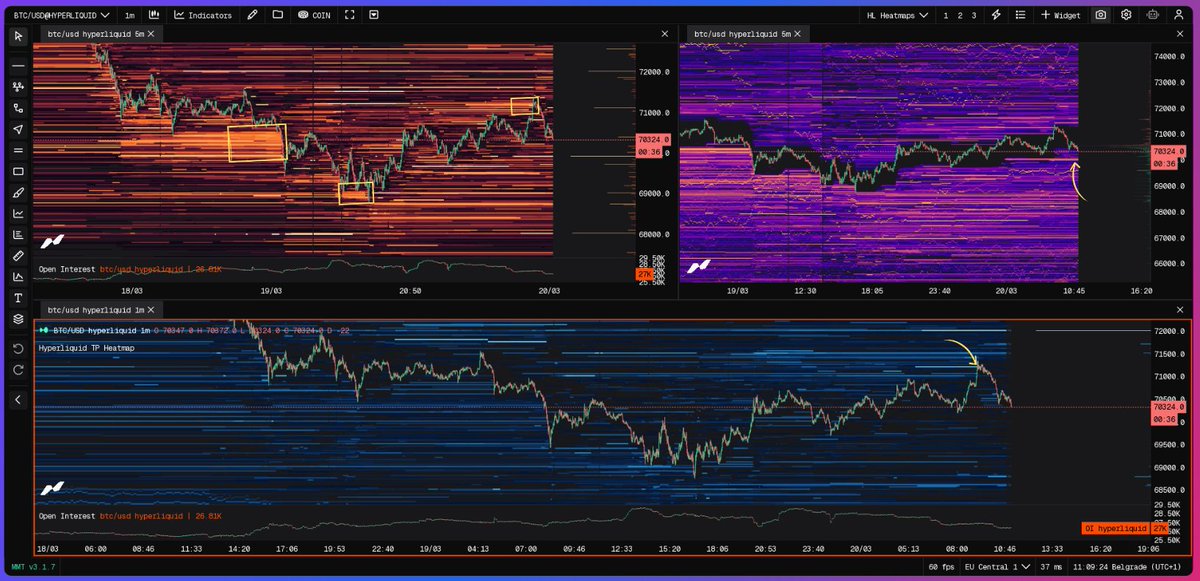Switch to layout preset 2

[959, 15]
